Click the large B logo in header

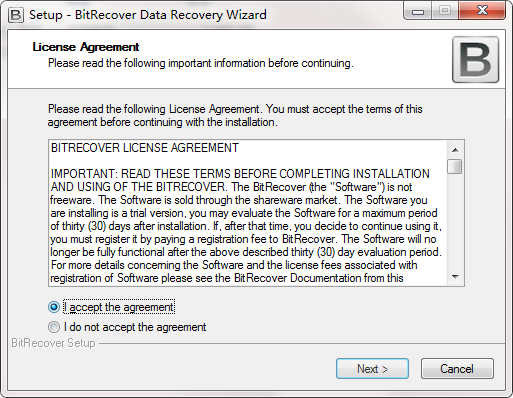tap(475, 60)
